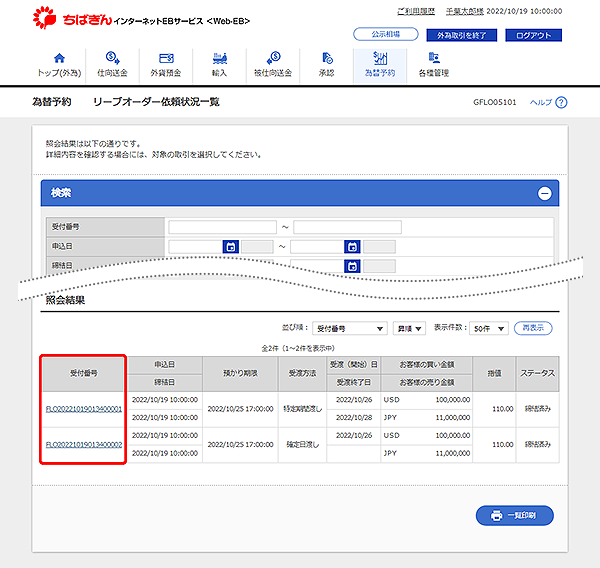This screenshot has width=600, height=568.
Task: Click the 受渡方法 column header
Action: [x=302, y=374]
